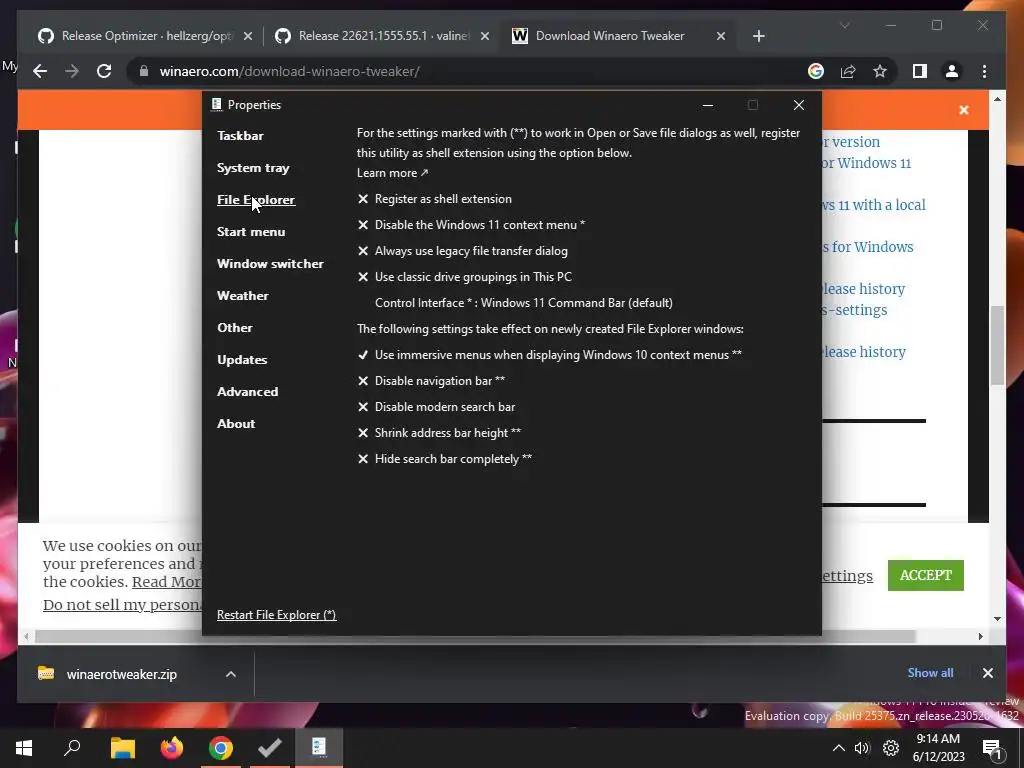Toggle Disable navigation bar

pos(431,381)
